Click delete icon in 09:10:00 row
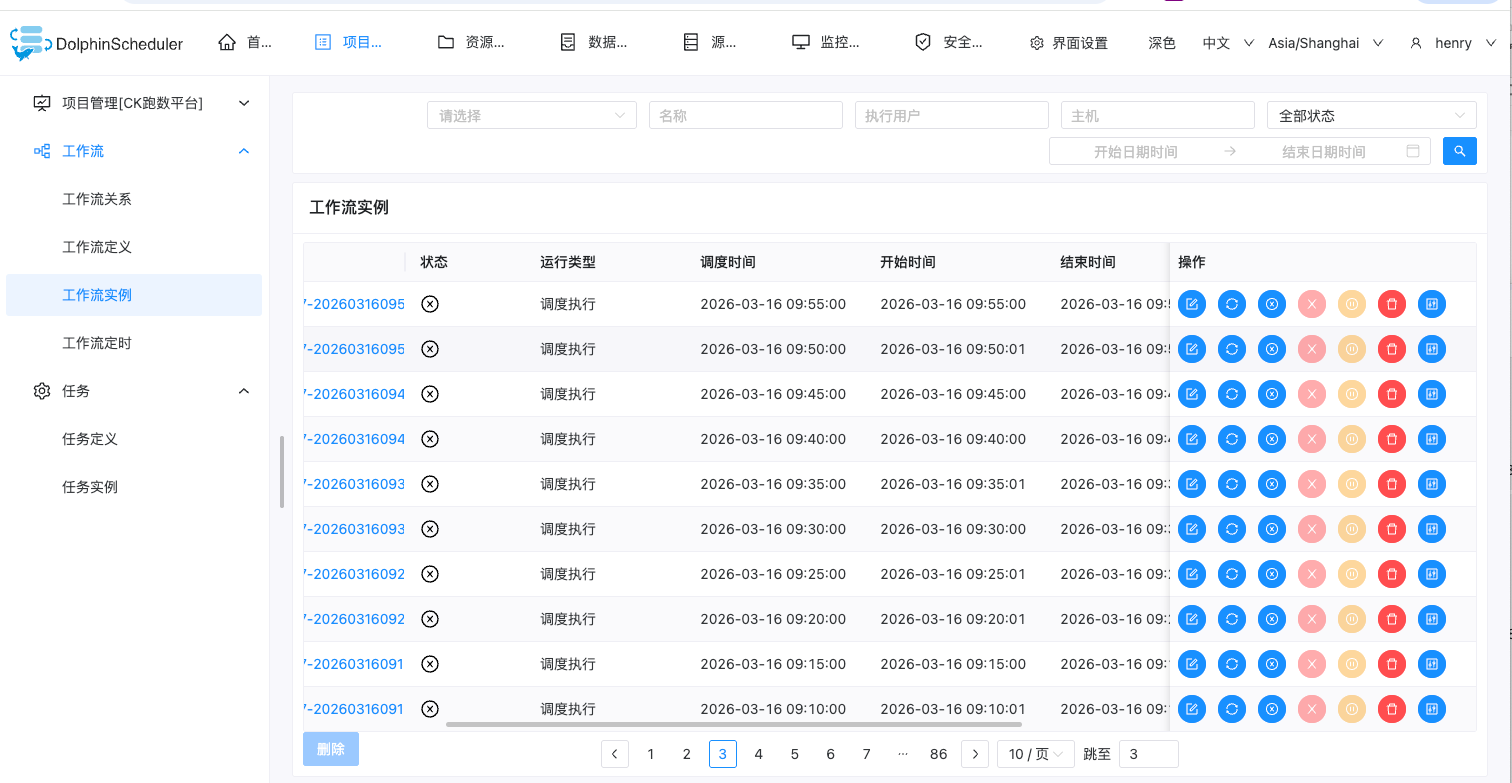This screenshot has width=1512, height=783. click(1392, 709)
